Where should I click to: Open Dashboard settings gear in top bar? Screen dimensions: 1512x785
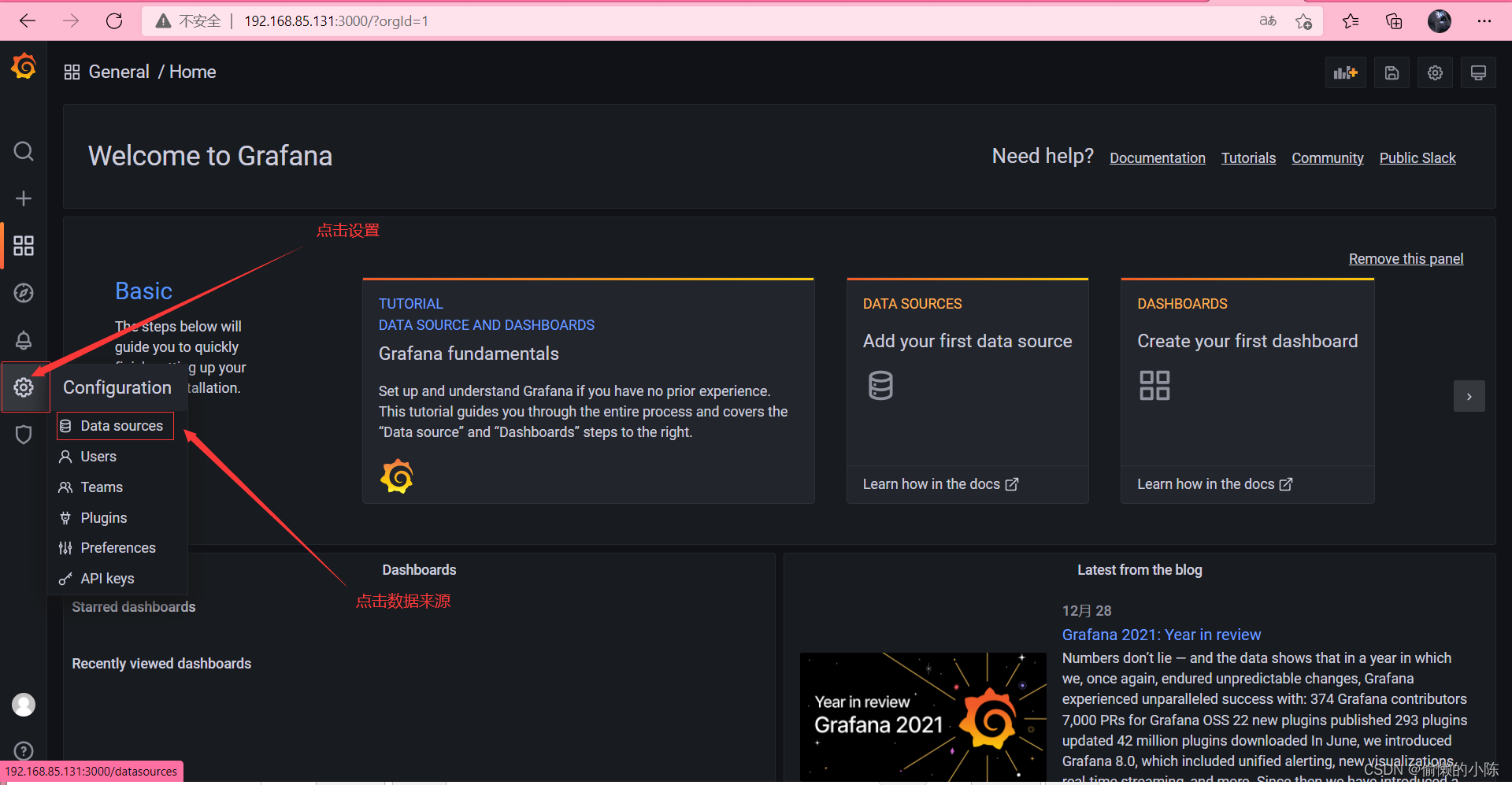coord(1435,73)
